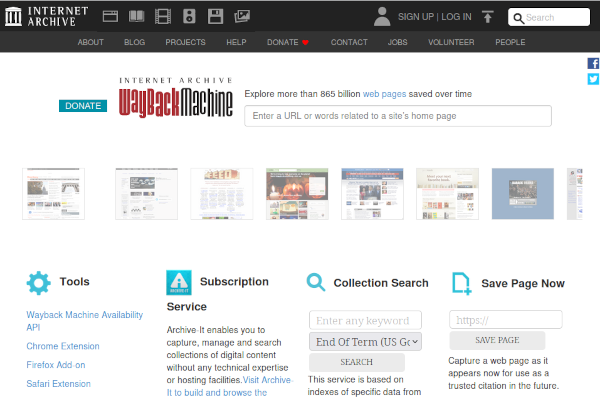Open the BLOG menu item

click(x=134, y=42)
